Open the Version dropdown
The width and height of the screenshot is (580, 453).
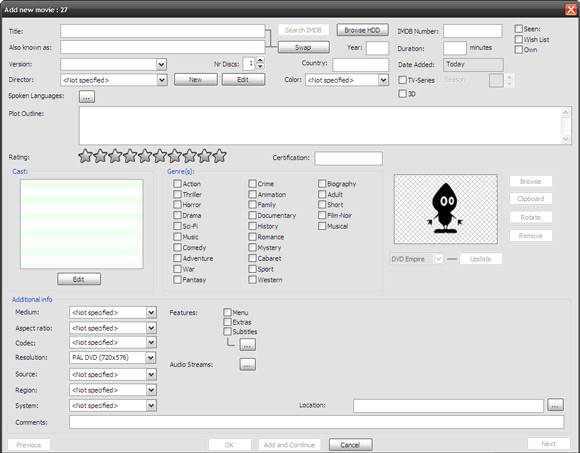[x=161, y=65]
